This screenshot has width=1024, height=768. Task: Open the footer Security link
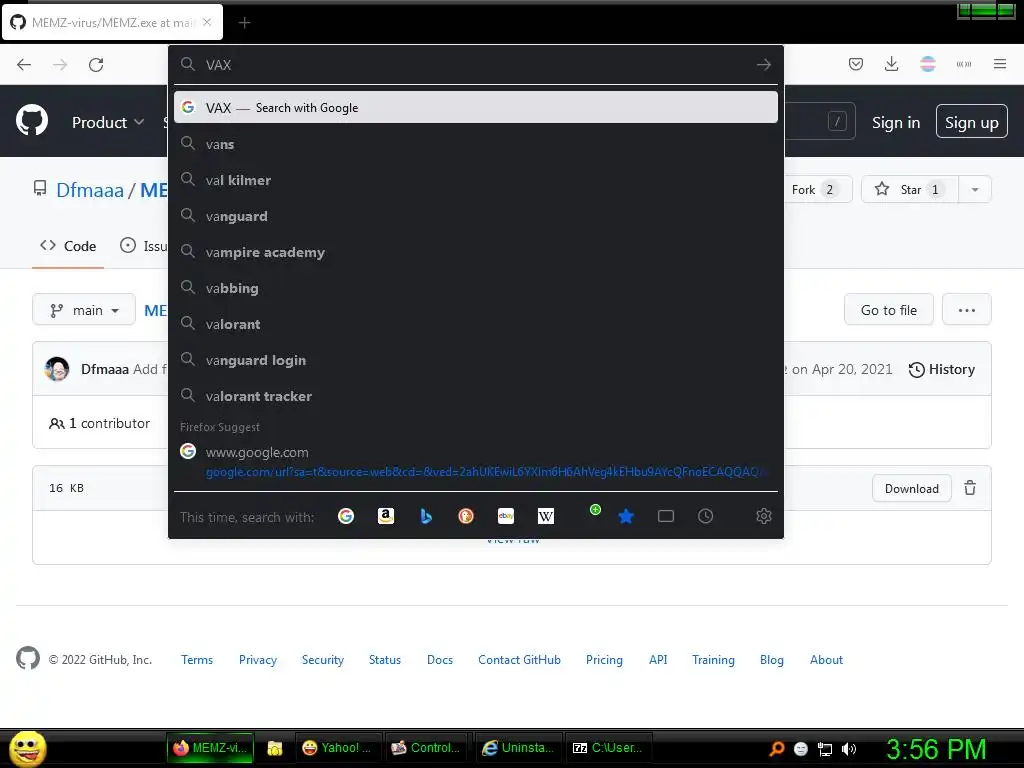pos(323,660)
